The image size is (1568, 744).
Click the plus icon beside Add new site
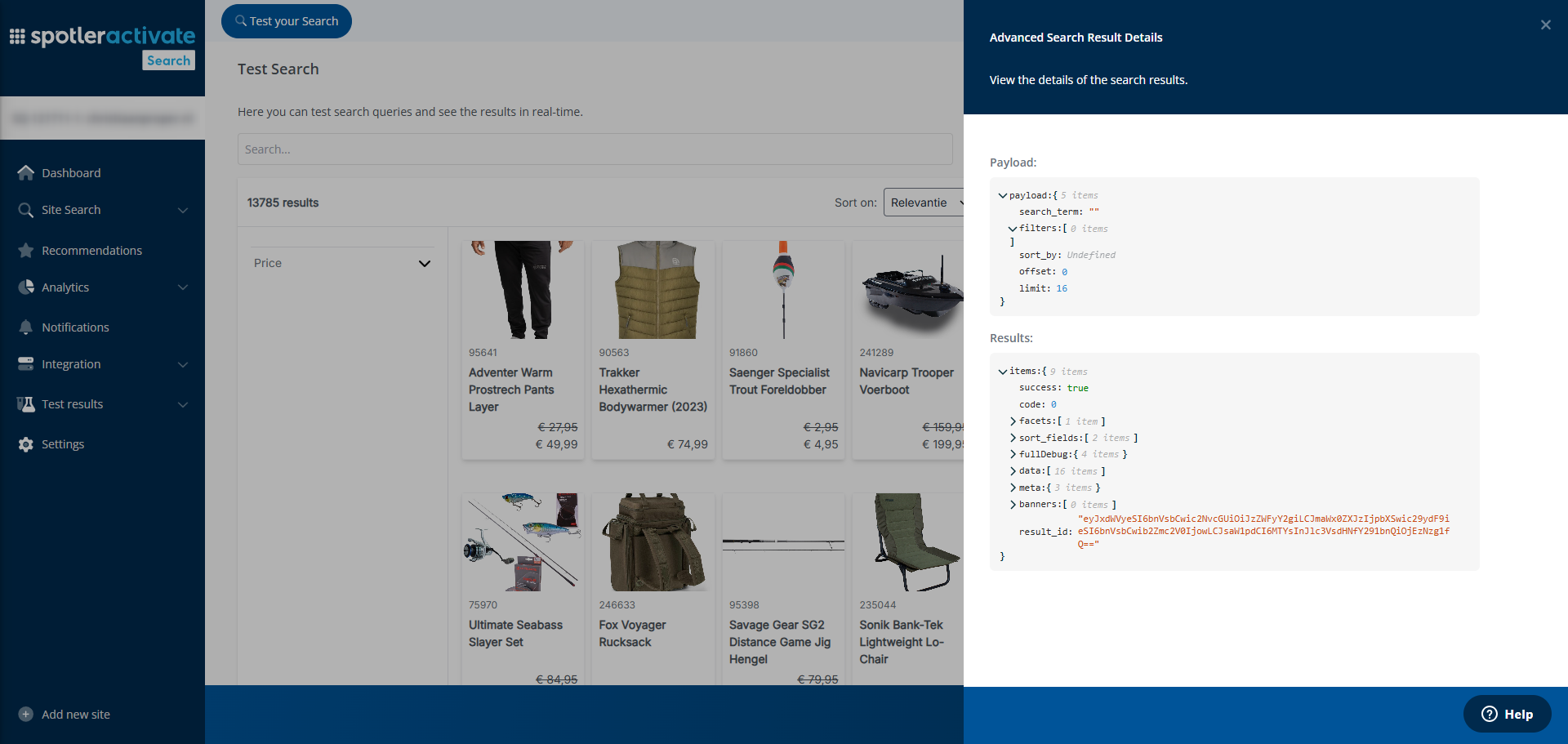tap(26, 714)
